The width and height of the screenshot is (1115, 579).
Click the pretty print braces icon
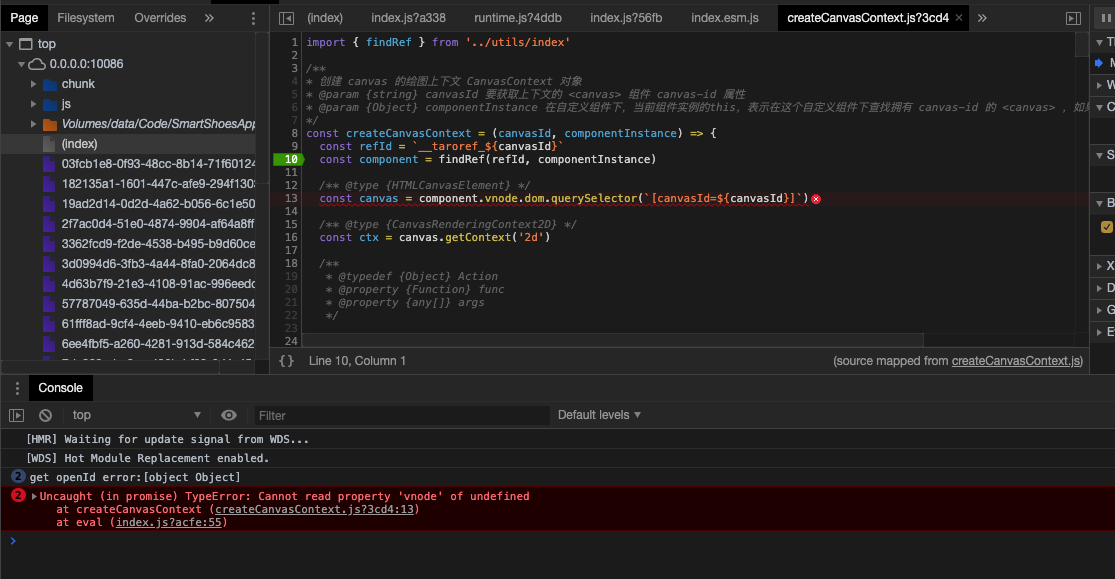tap(287, 361)
